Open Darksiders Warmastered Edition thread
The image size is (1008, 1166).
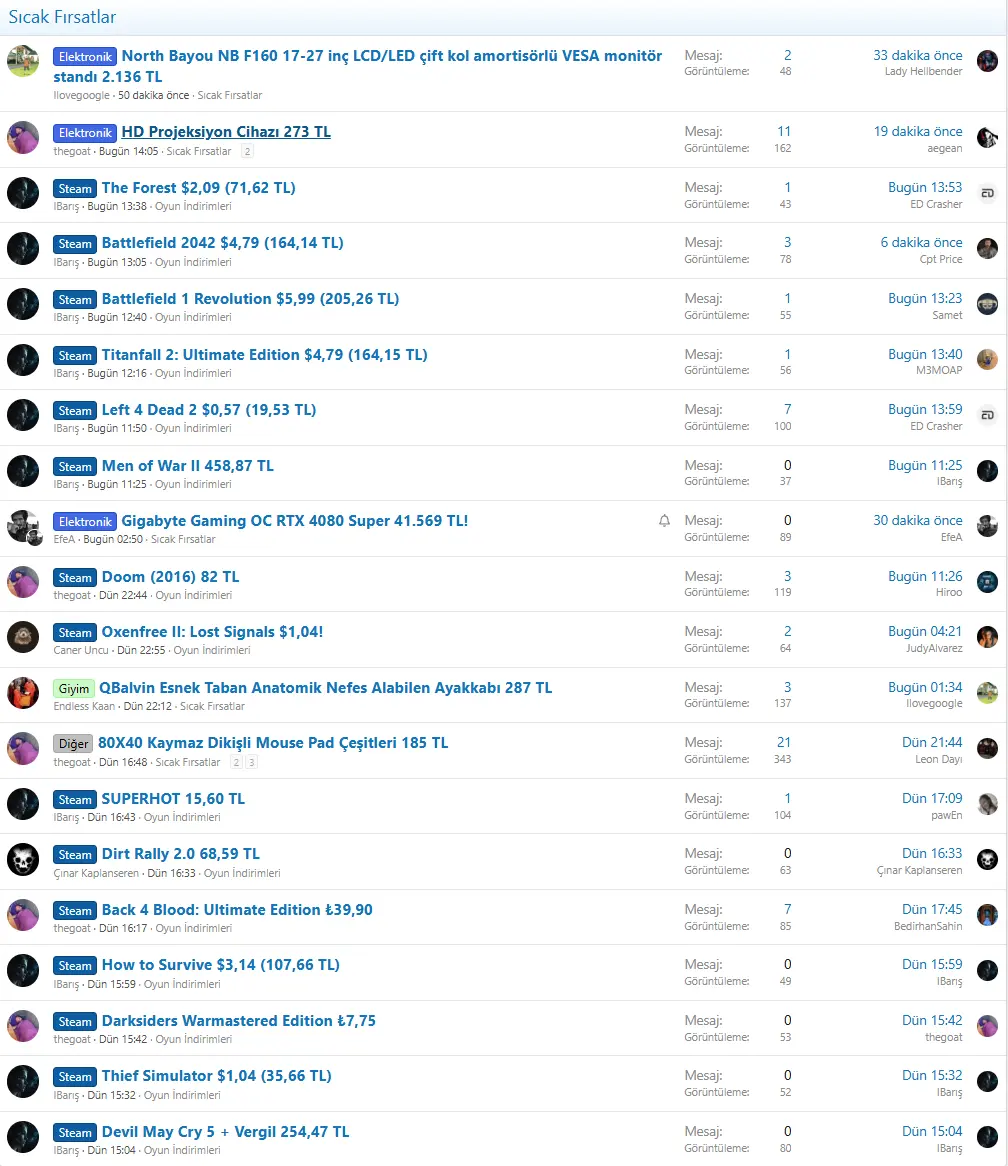[x=239, y=1020]
